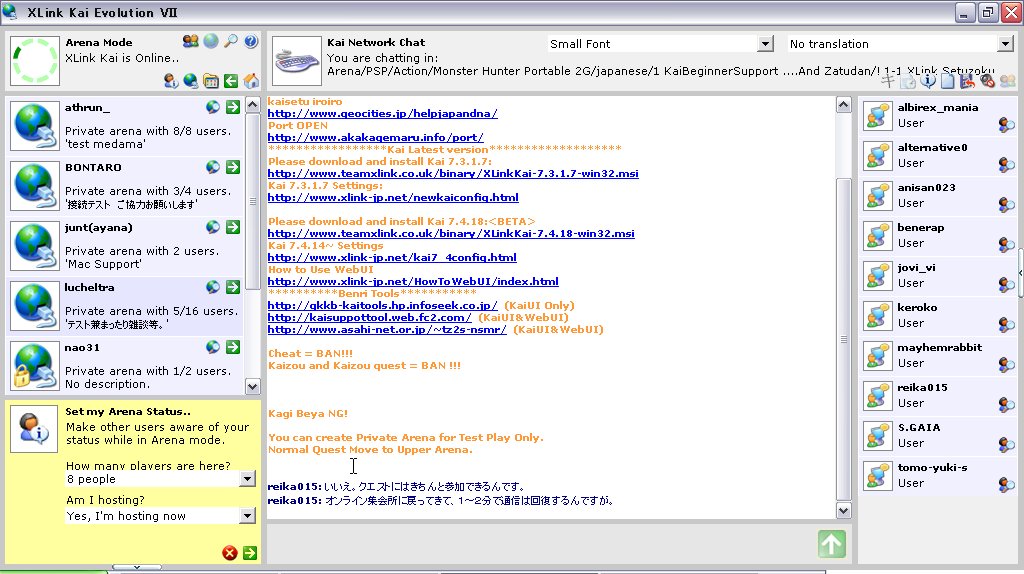Image resolution: width=1024 pixels, height=574 pixels.
Task: Click globe profile icon next to lucheltra name
Action: tap(213, 287)
